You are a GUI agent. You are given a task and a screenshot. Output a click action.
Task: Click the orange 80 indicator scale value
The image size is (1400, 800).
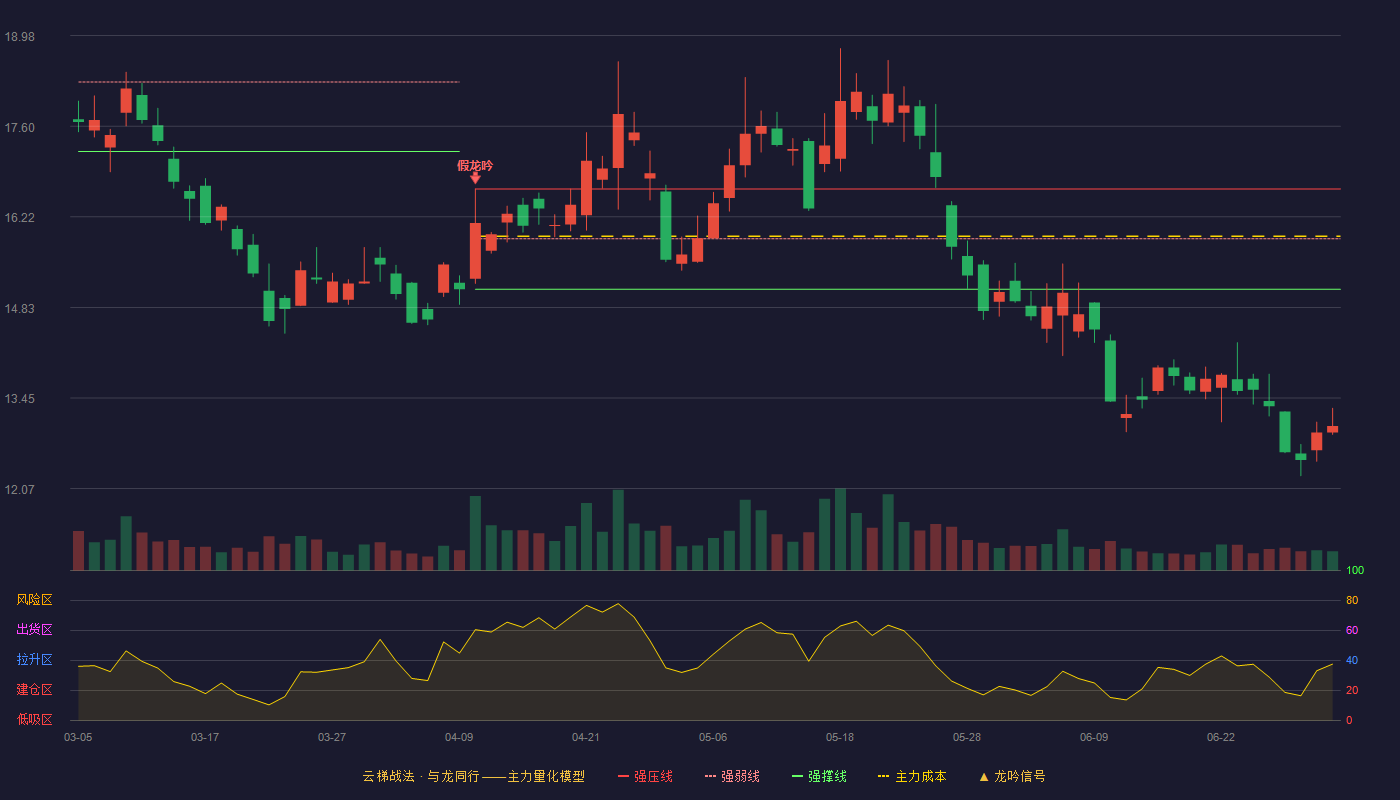pyautogui.click(x=1352, y=600)
